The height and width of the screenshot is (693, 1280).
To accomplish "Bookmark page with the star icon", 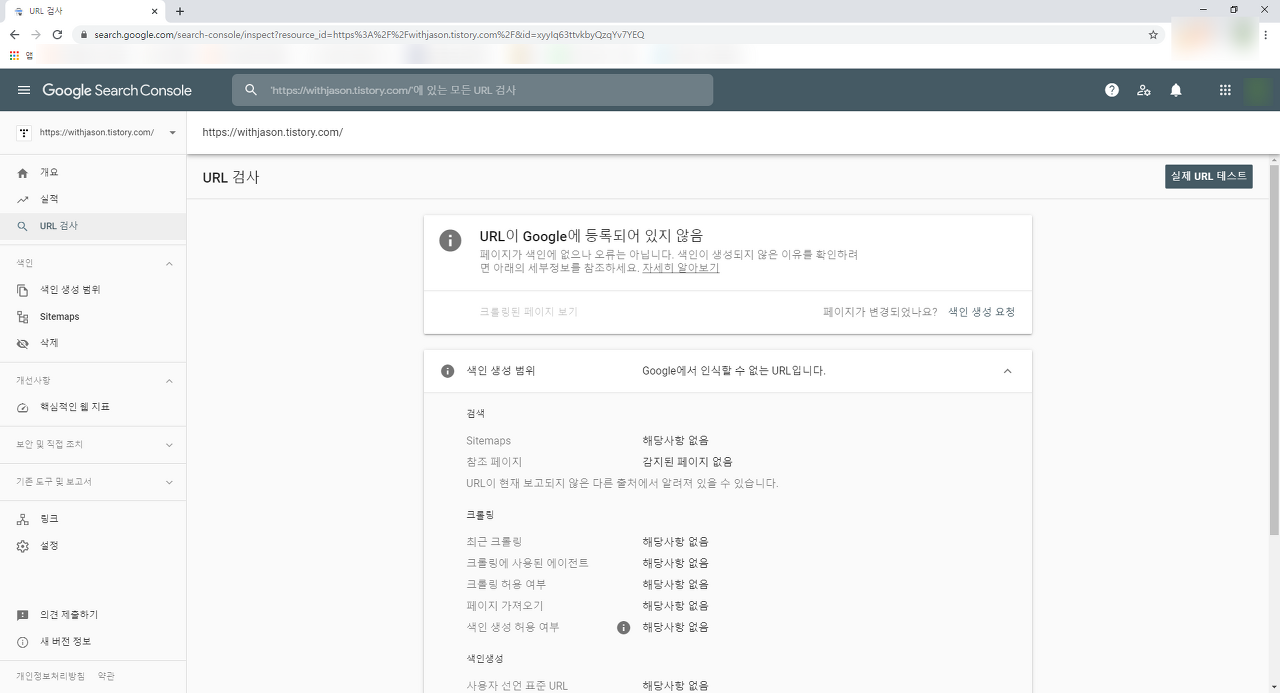I will pos(1153,34).
